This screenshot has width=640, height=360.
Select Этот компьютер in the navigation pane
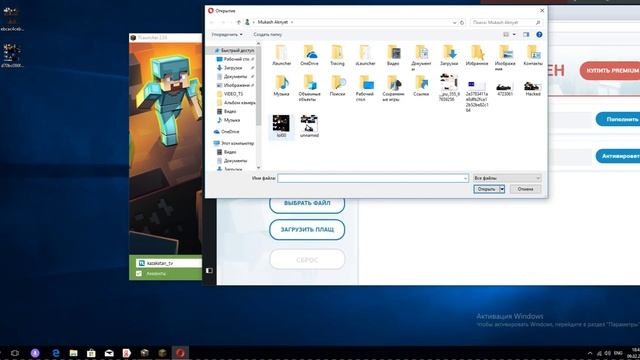coord(234,143)
